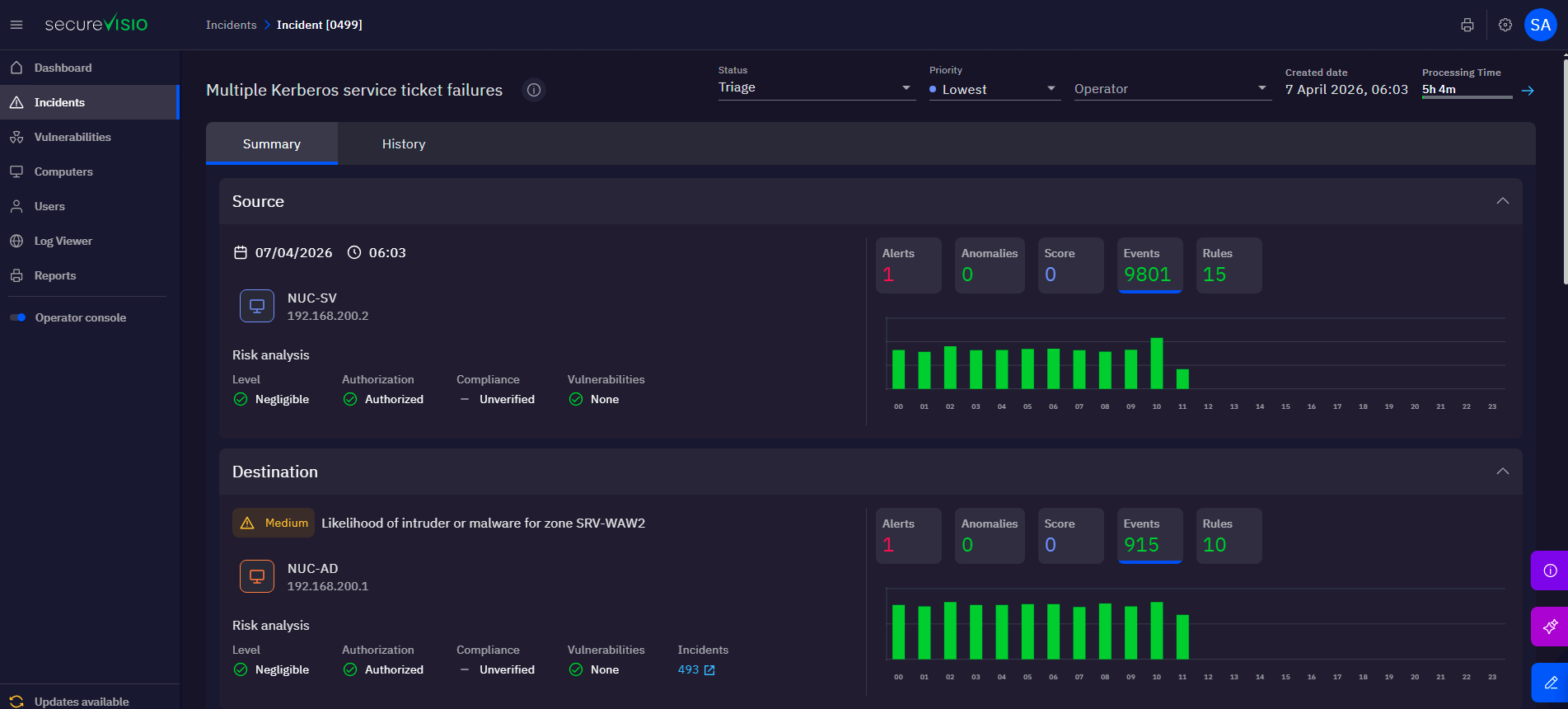This screenshot has height=709, width=1568.
Task: Click Incidents breadcrumb link
Action: (x=231, y=25)
